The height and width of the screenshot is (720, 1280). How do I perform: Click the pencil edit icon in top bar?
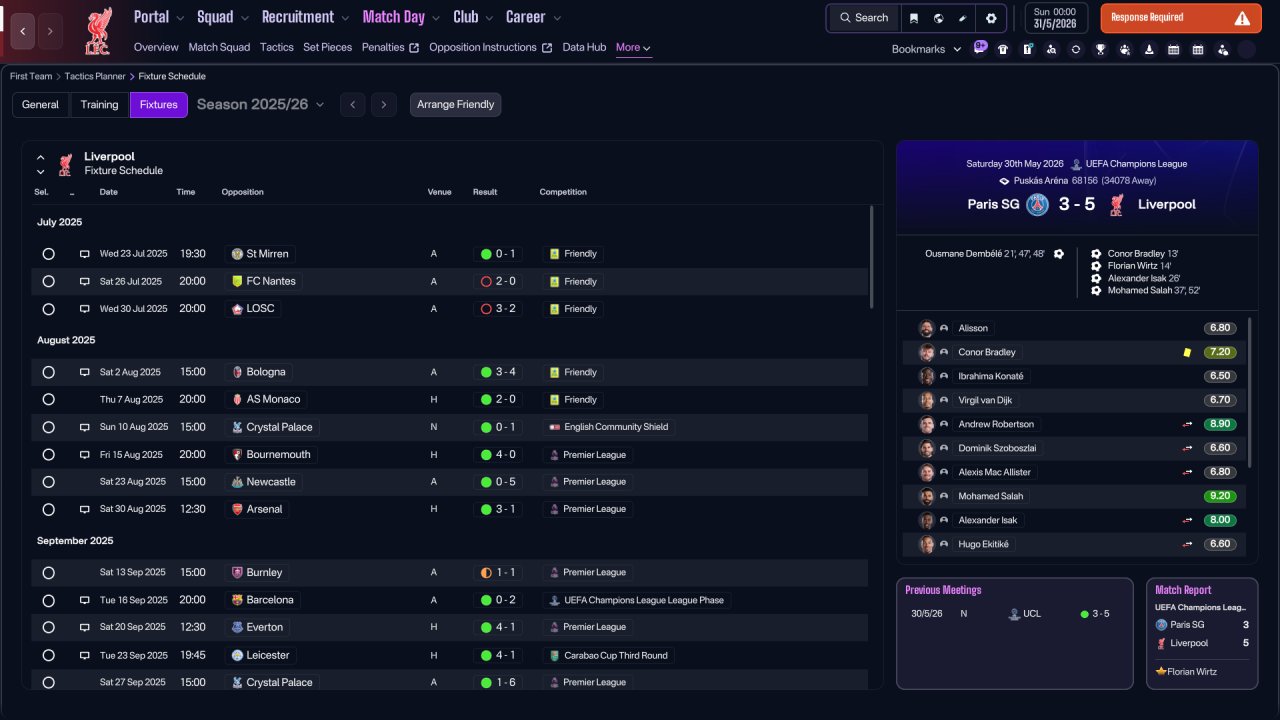(963, 18)
